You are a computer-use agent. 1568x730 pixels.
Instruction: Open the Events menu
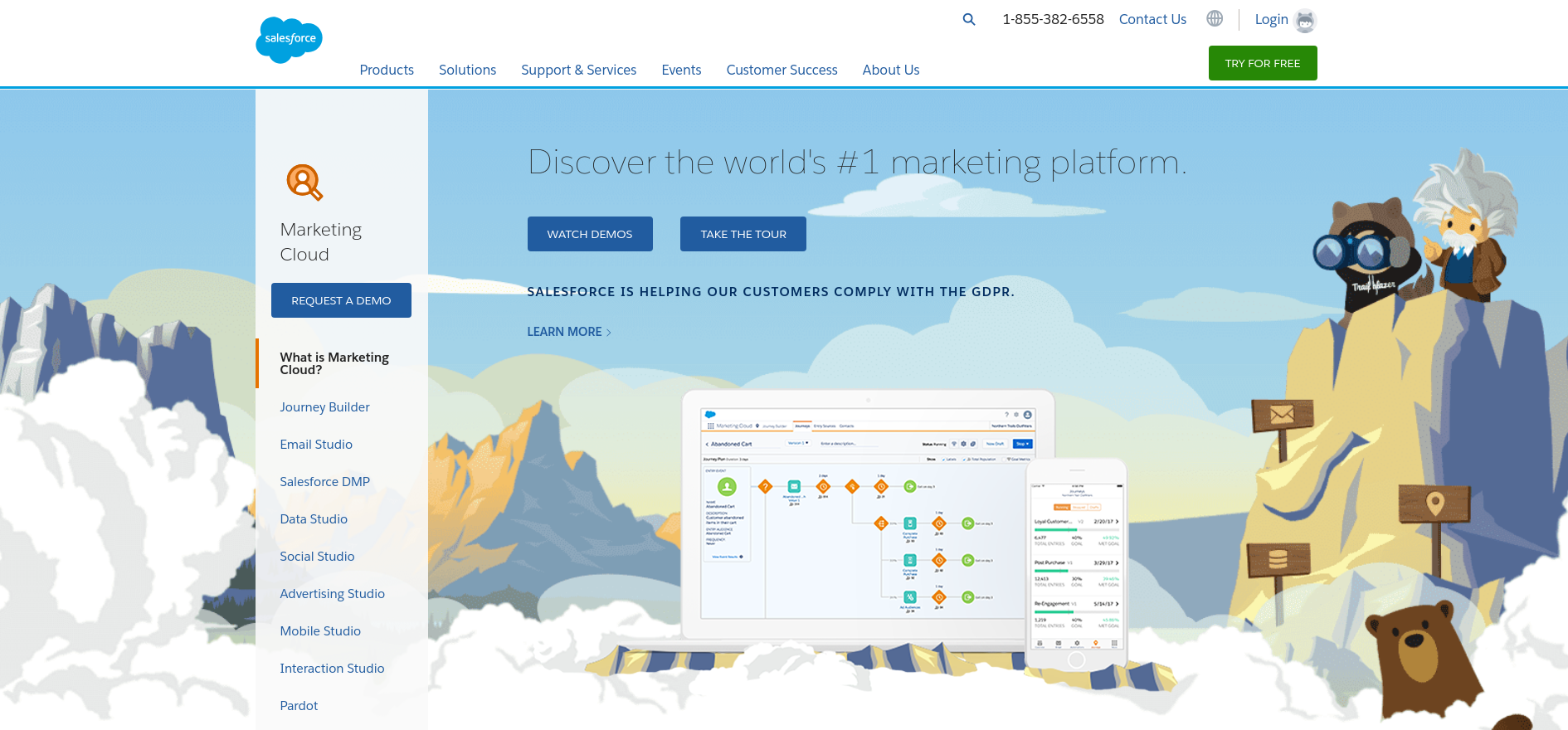click(681, 70)
